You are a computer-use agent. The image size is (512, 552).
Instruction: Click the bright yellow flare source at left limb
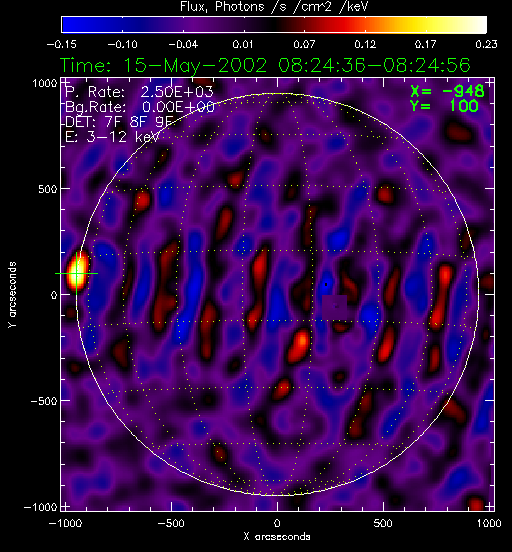coord(77,272)
